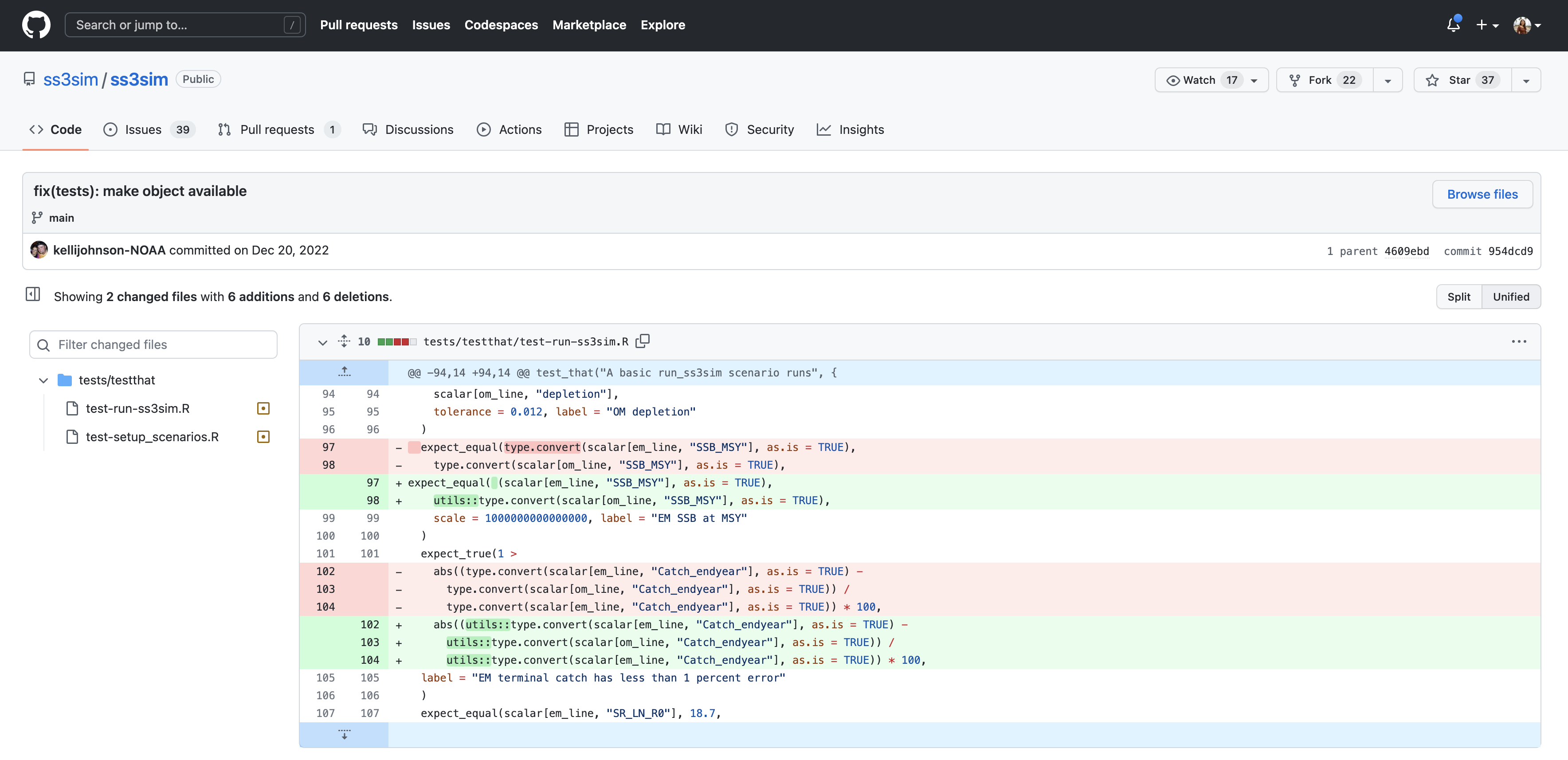Open parent commit 4609ebd link
The height and width of the screenshot is (760, 1568).
coord(1406,251)
